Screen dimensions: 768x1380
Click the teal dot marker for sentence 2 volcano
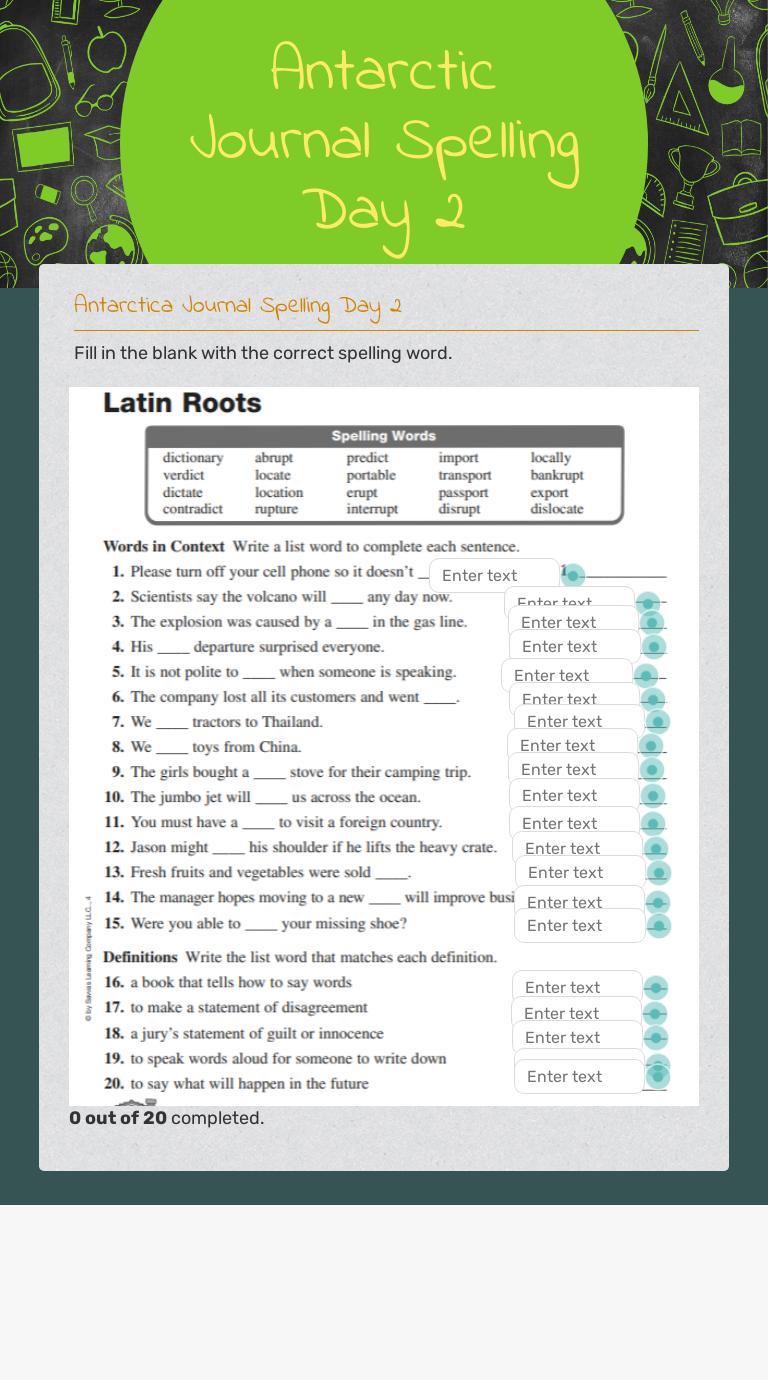(x=647, y=602)
